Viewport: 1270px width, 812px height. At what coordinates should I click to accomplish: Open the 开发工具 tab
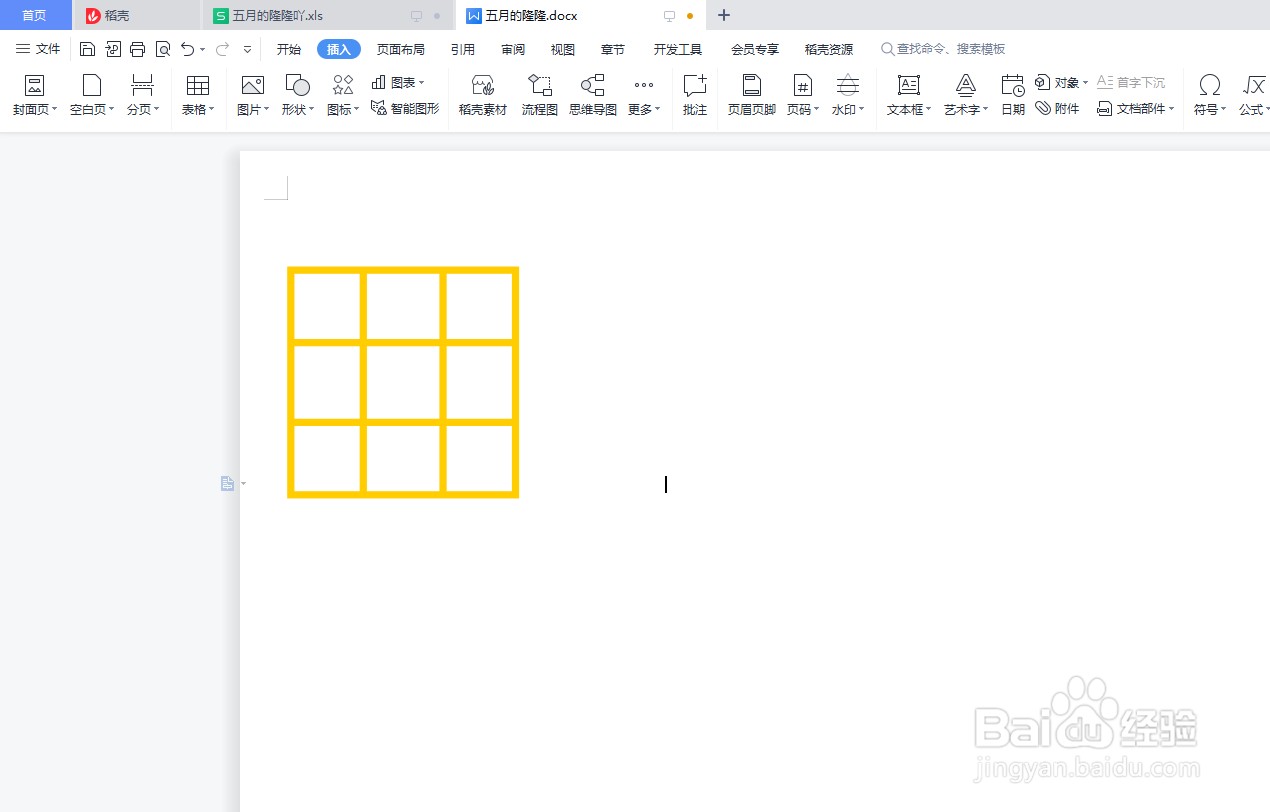[x=678, y=49]
